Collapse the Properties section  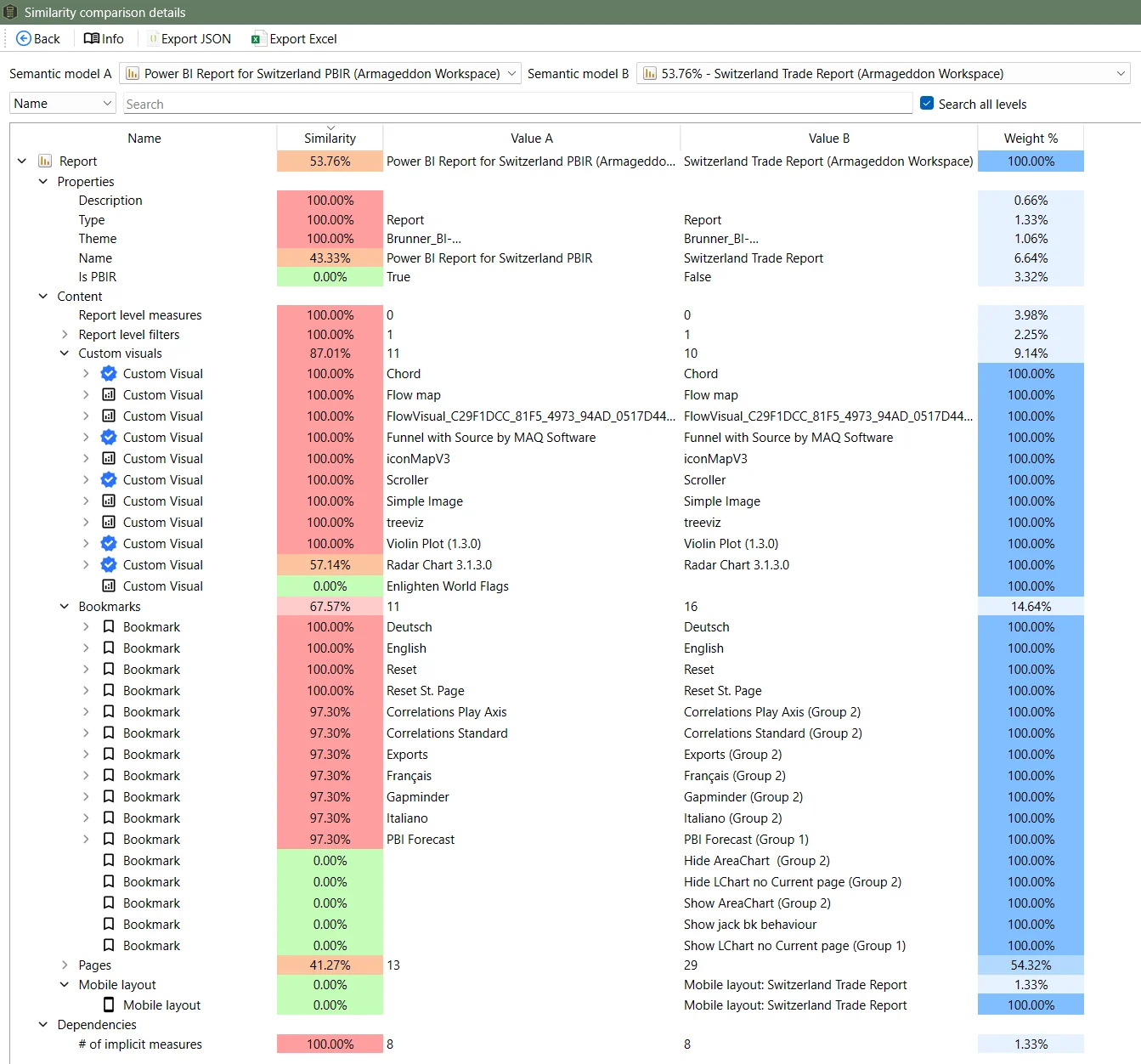(43, 181)
